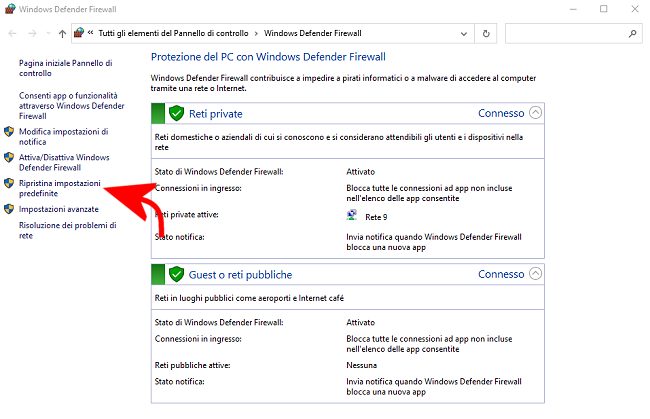Close the Windows Defender Firewall window

[635, 9]
